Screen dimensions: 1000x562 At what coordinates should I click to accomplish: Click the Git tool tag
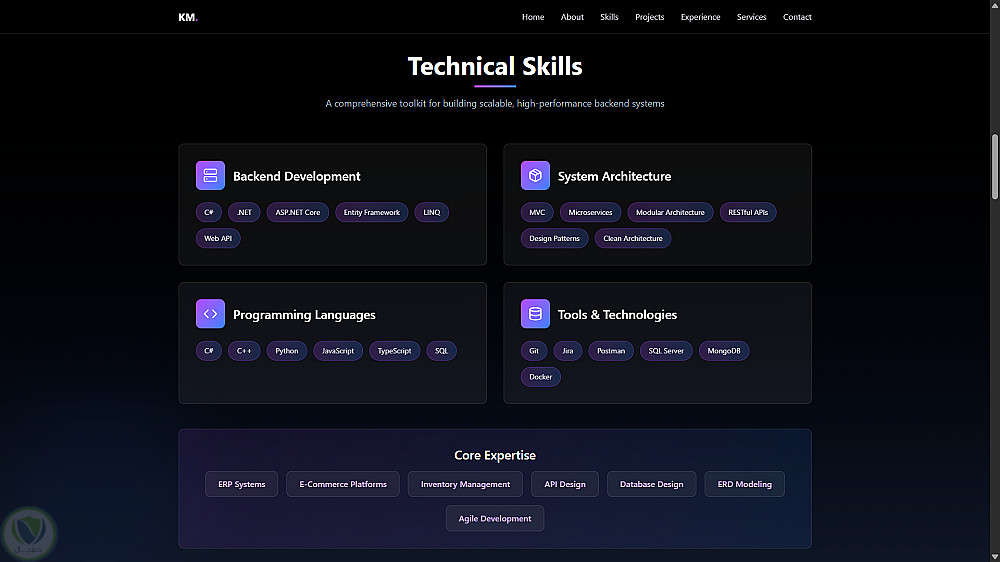coord(534,351)
